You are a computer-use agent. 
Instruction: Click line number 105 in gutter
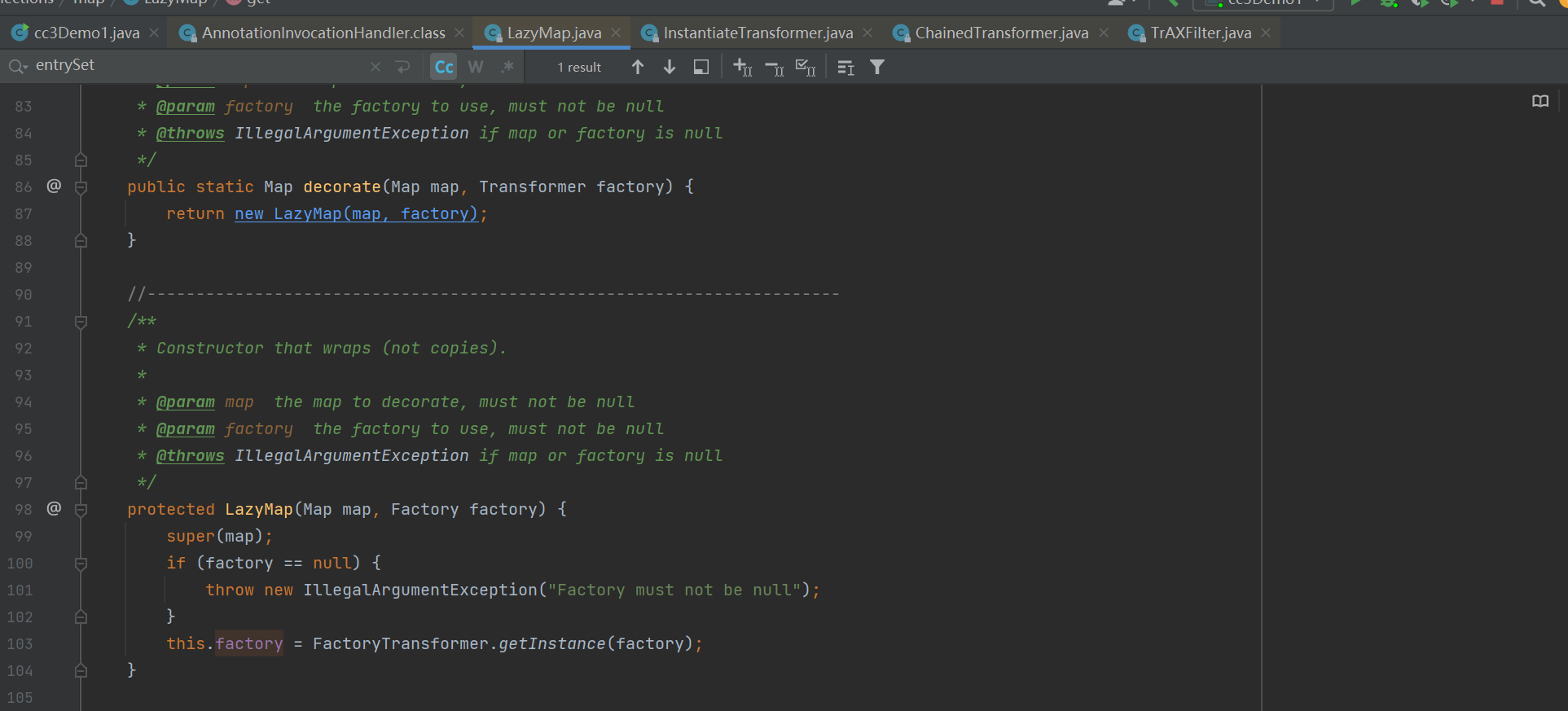(x=20, y=697)
